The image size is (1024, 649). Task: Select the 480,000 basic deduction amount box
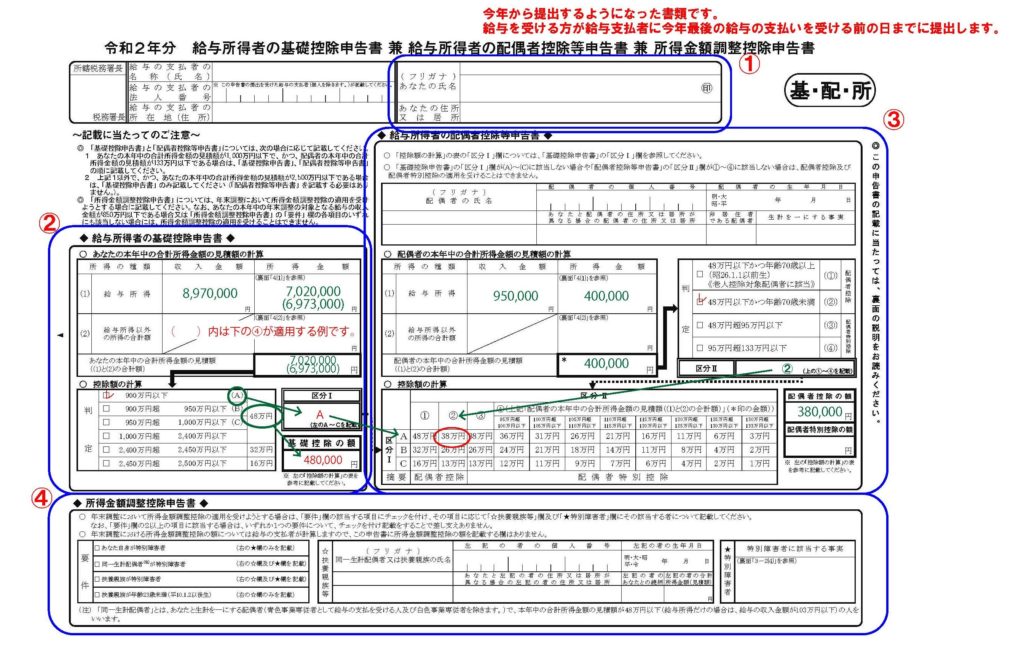click(320, 459)
